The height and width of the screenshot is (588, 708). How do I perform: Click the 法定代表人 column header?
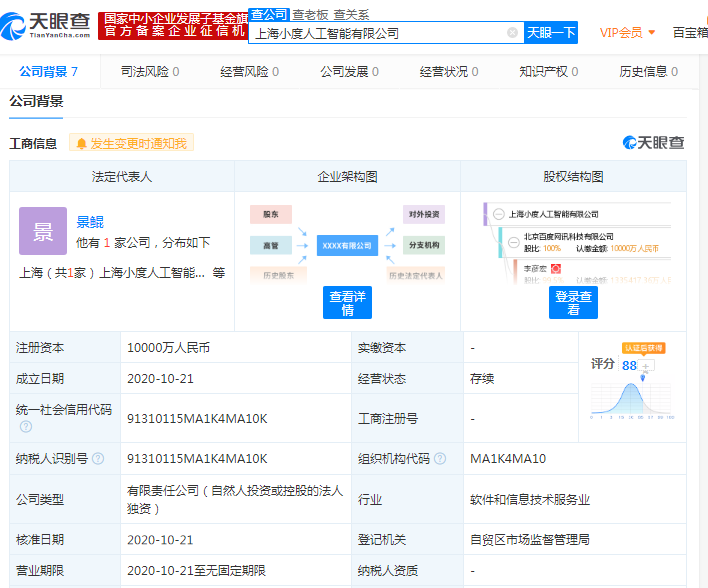[x=122, y=176]
